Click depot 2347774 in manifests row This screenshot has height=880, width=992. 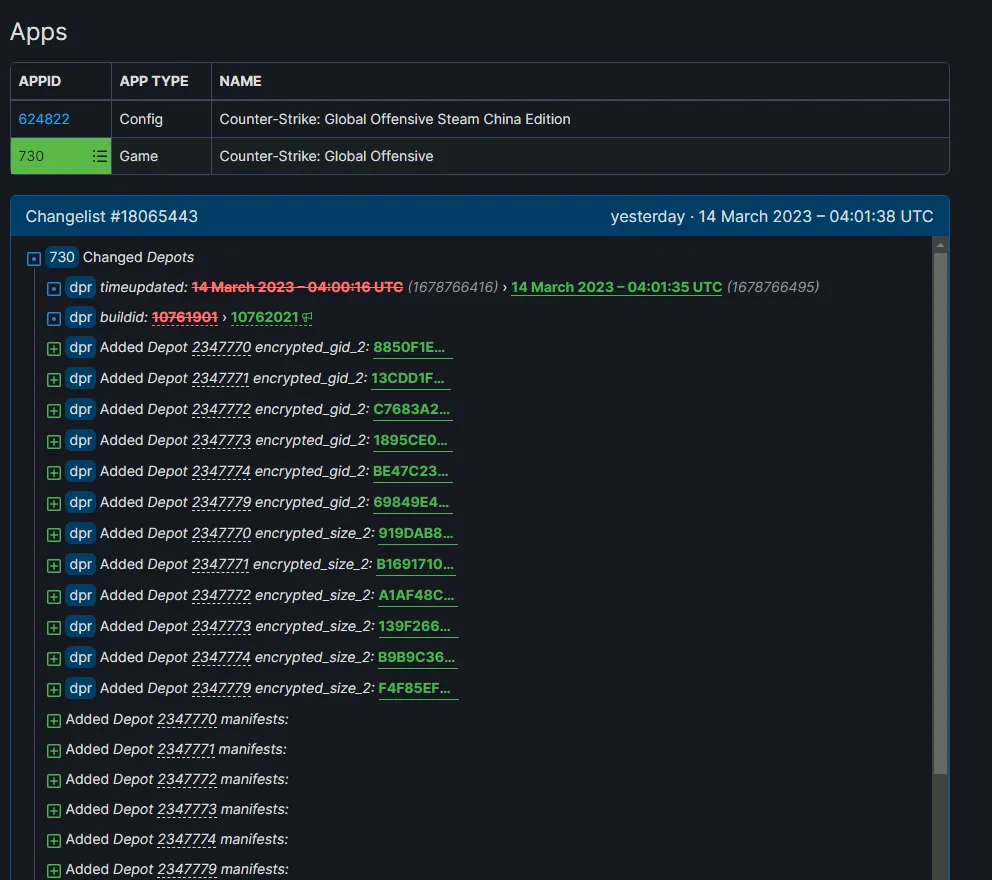(187, 840)
